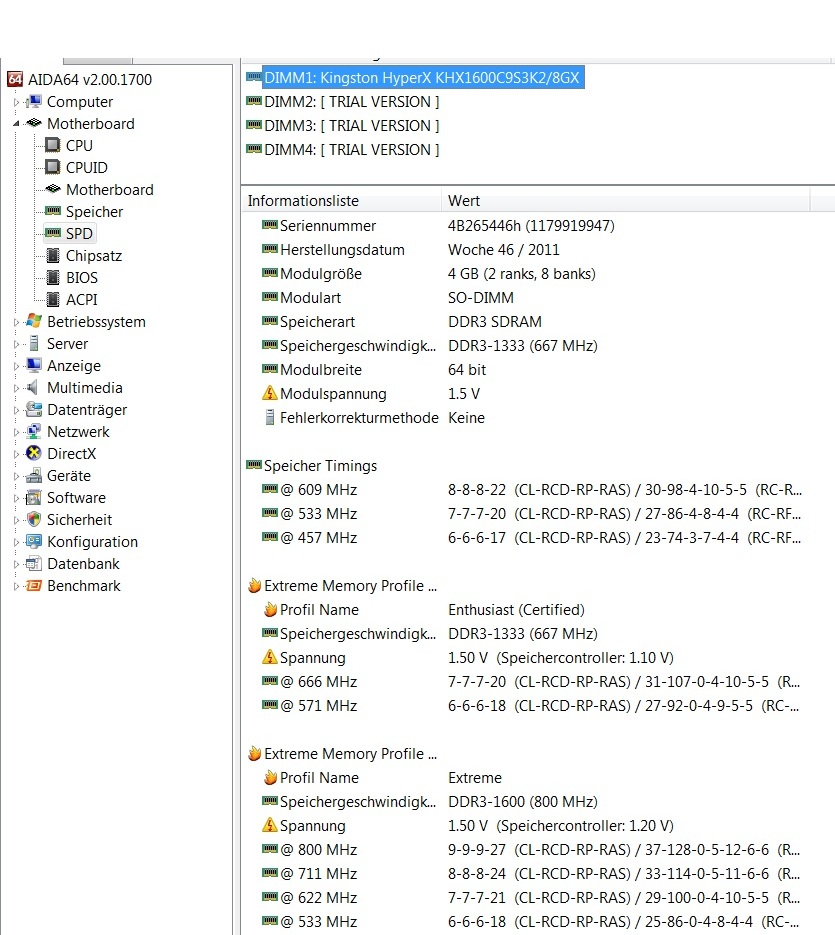The width and height of the screenshot is (835, 935).
Task: Expand the Netzwerk node arrow
Action: (16, 432)
